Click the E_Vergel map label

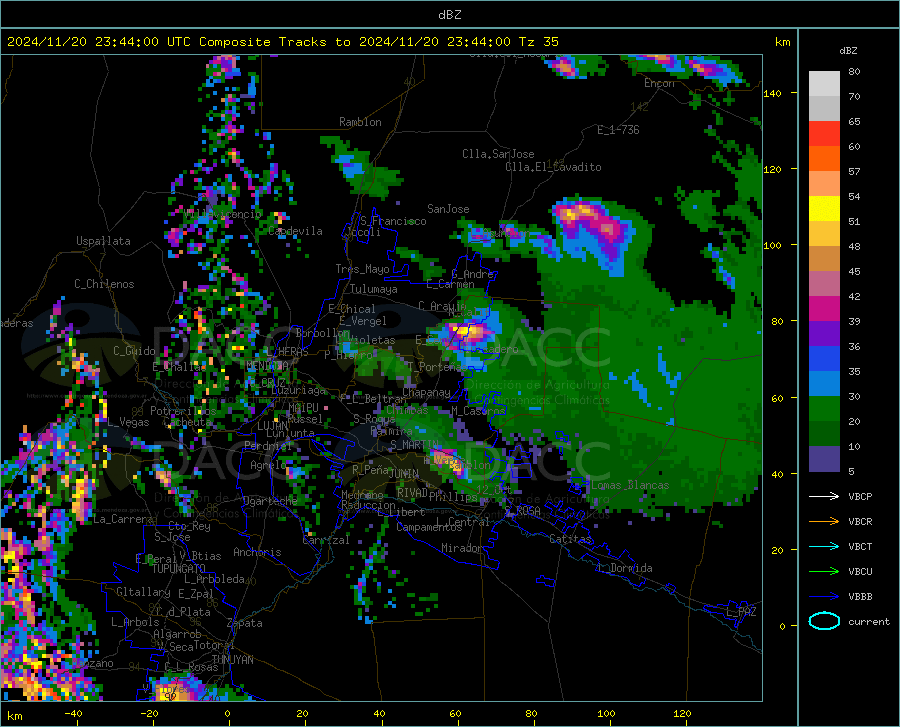click(x=362, y=321)
